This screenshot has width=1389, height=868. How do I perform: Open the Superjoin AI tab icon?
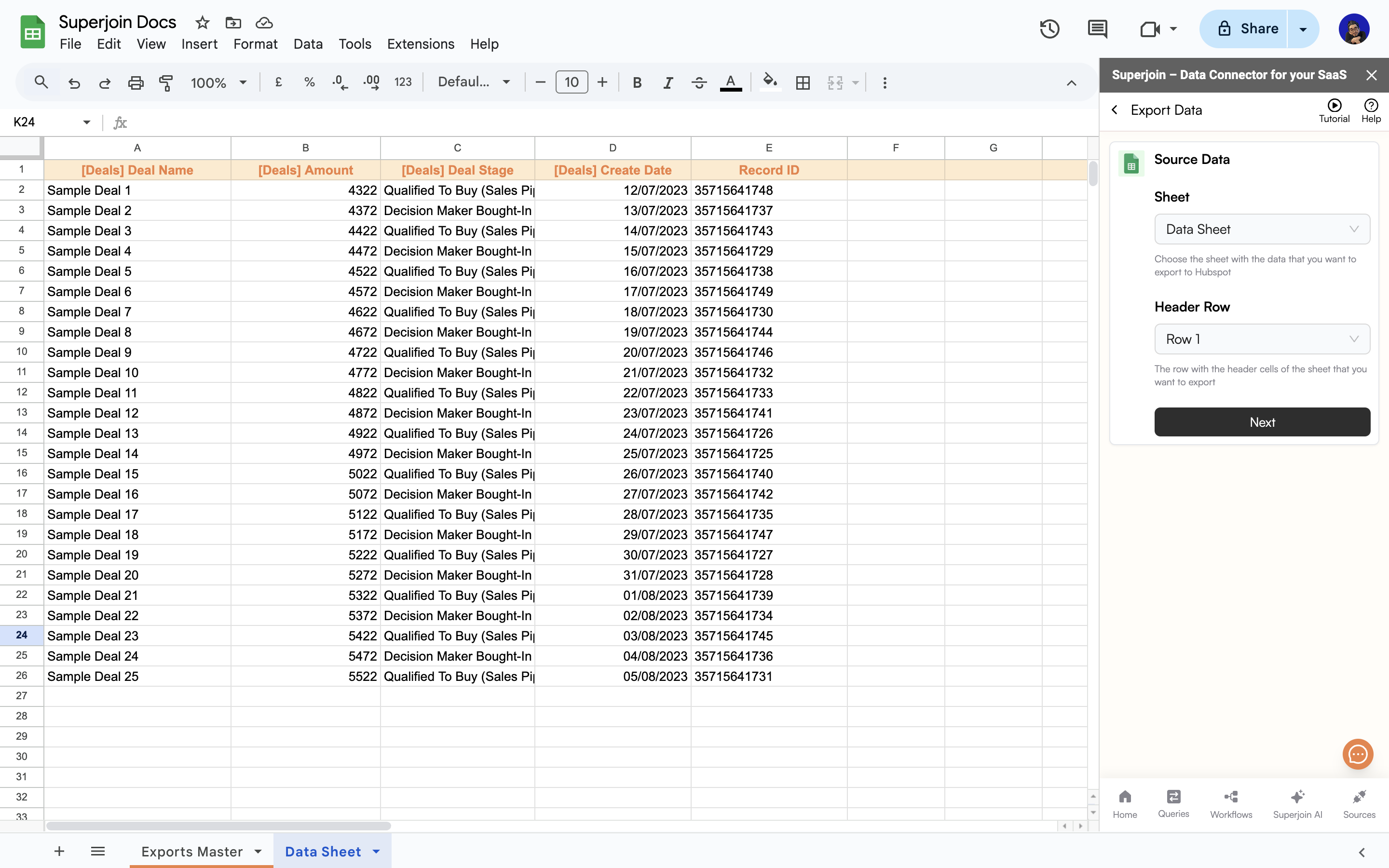1297,797
